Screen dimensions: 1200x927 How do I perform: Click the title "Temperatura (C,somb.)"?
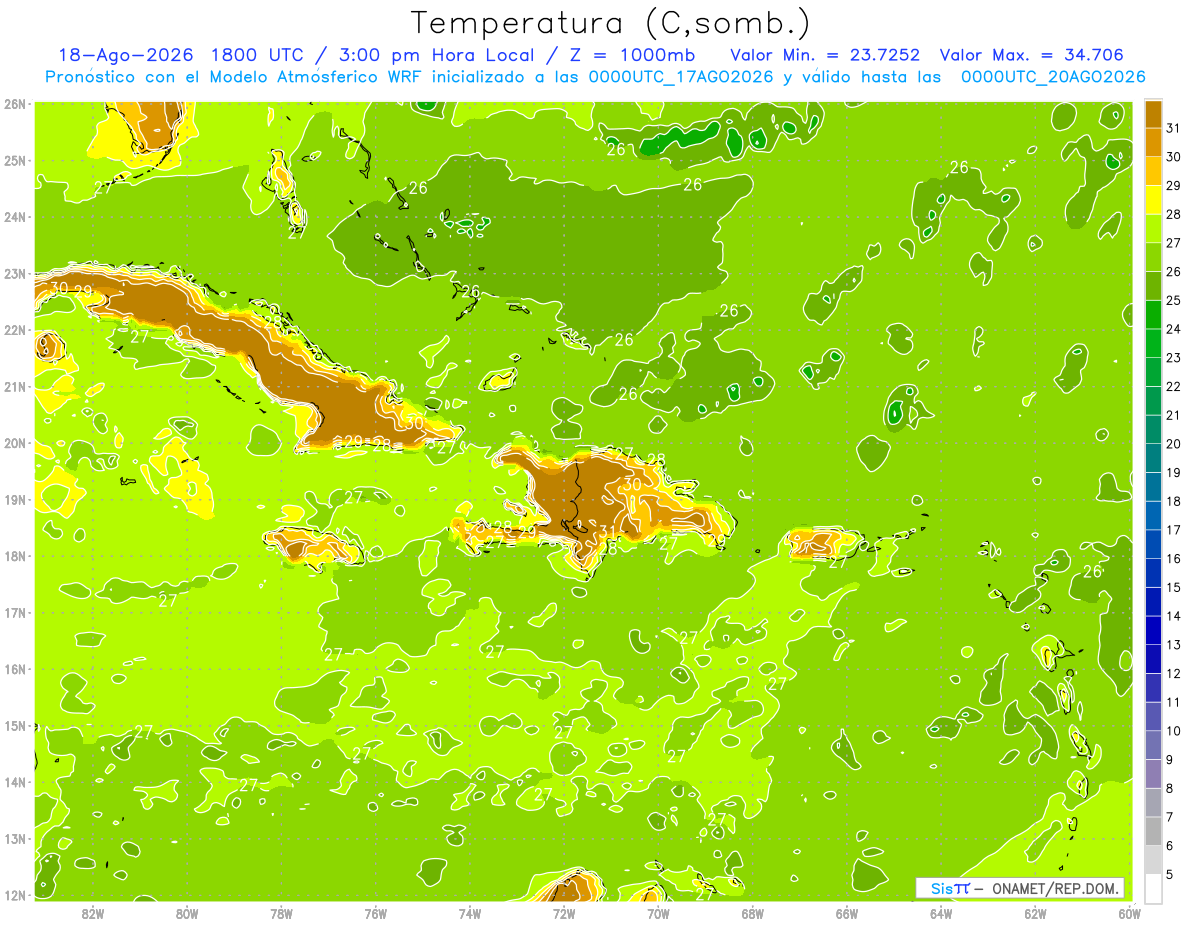611,24
